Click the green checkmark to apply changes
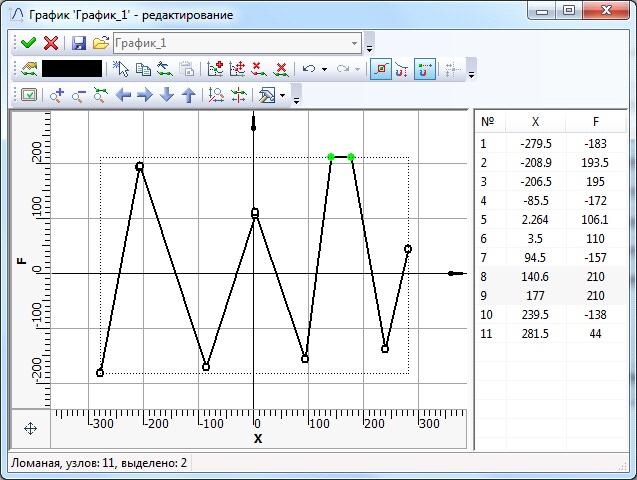The image size is (637, 480). [28, 43]
